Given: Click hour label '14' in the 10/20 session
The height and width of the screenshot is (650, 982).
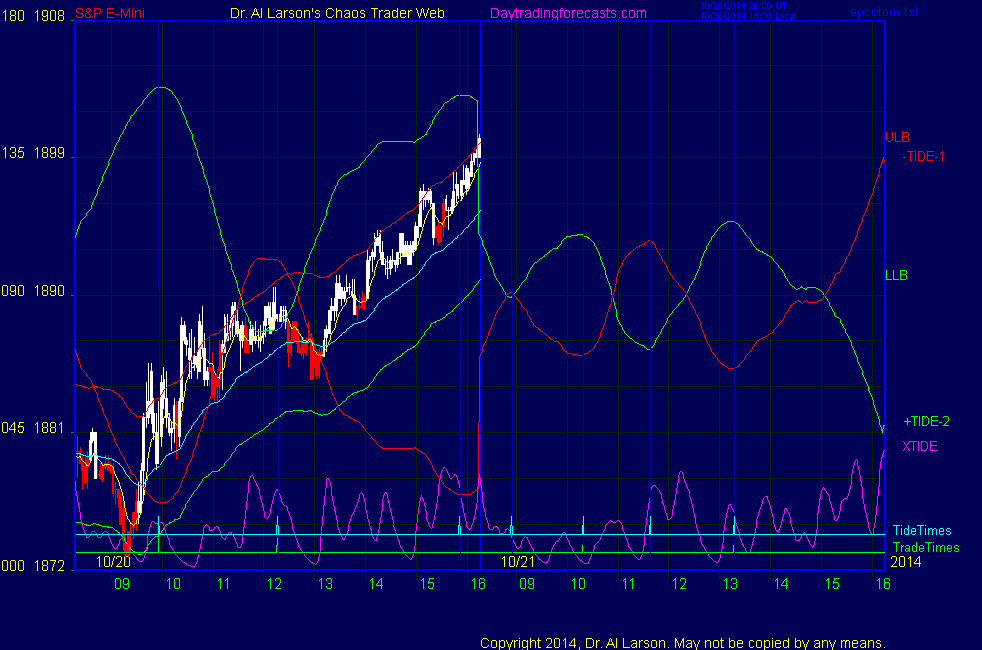Looking at the screenshot, I should point(376,584).
